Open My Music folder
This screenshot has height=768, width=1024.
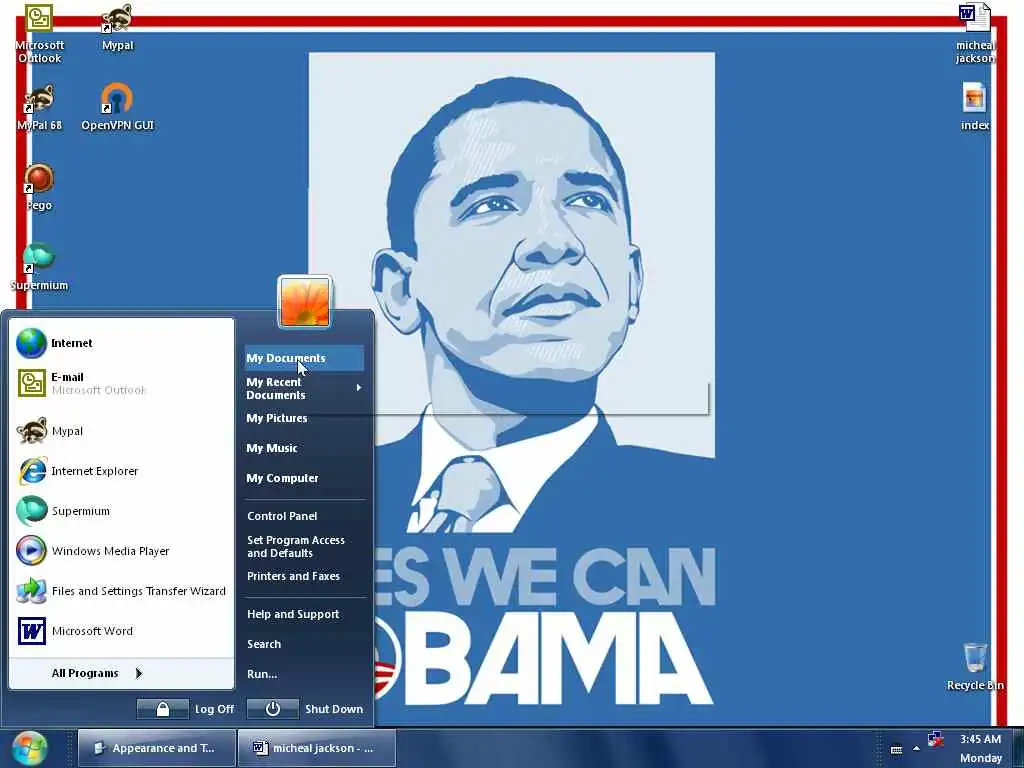304,448
